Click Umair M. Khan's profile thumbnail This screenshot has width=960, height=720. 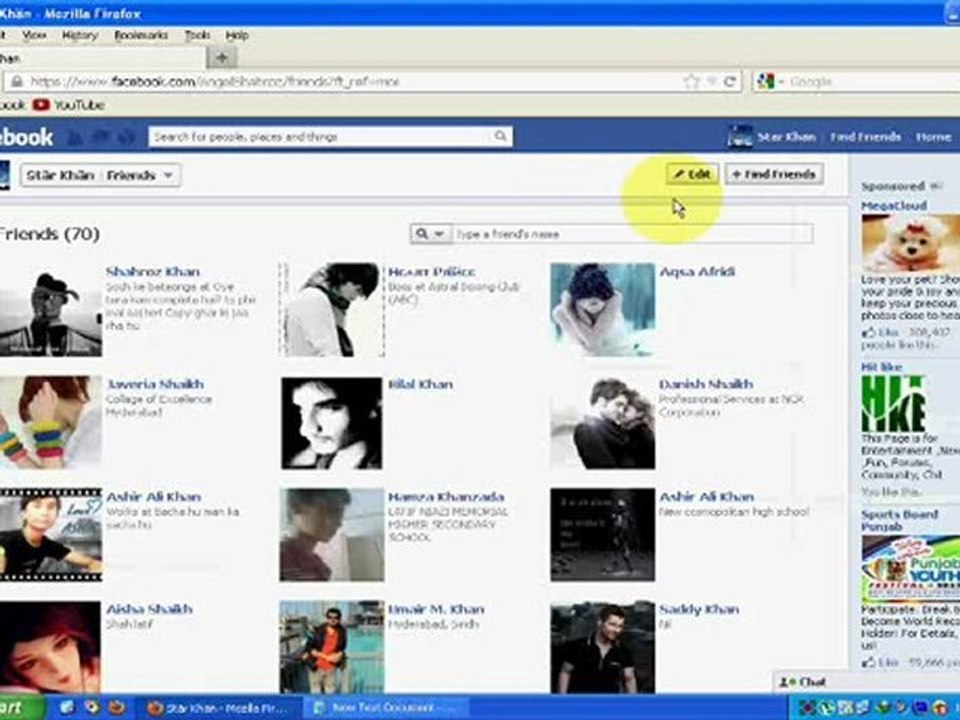331,647
